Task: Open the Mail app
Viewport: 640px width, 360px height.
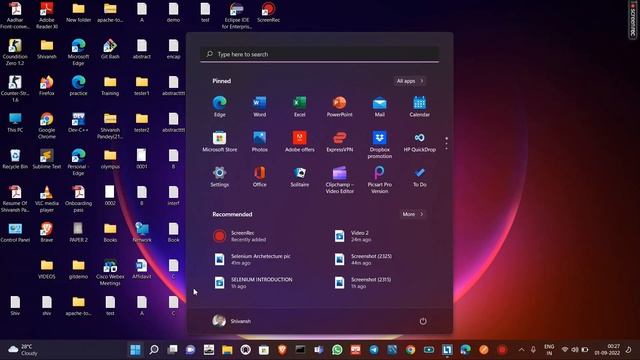Action: coord(380,107)
